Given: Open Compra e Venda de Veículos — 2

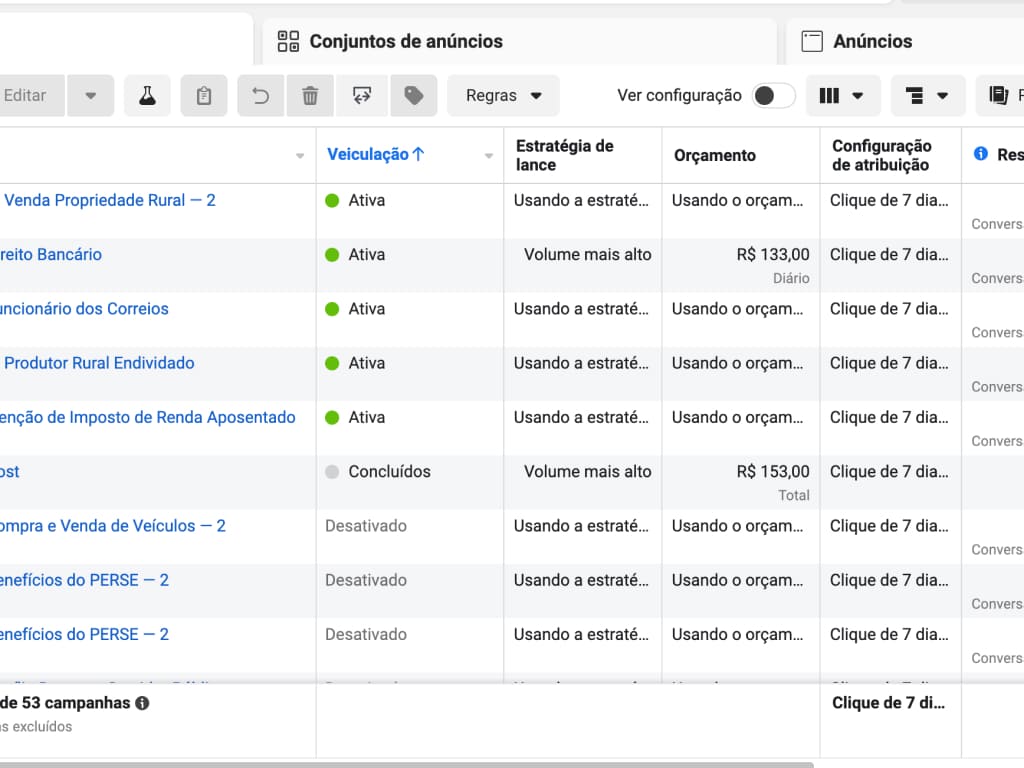Looking at the screenshot, I should point(113,526).
